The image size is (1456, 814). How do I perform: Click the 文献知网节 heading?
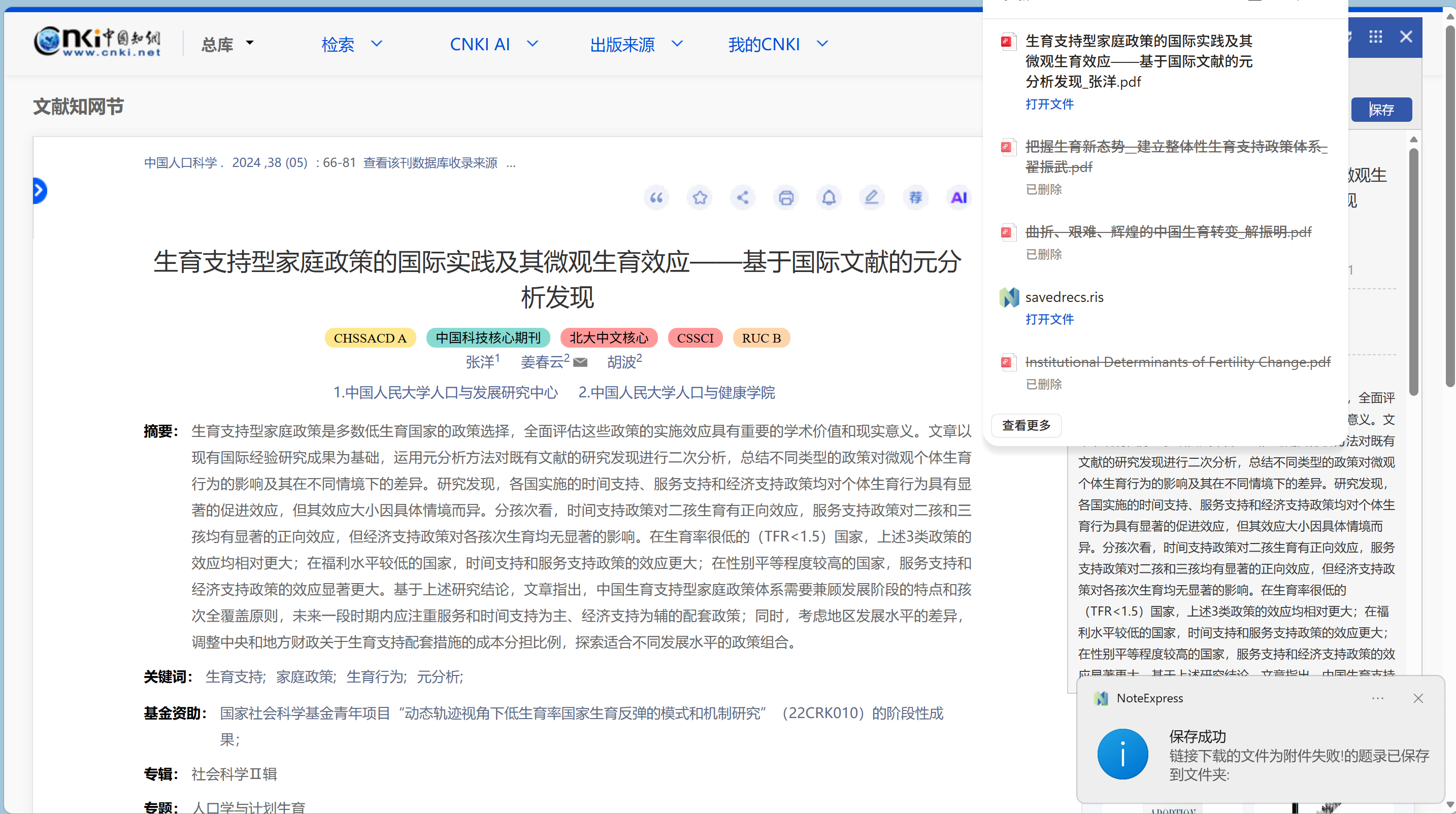pyautogui.click(x=79, y=107)
